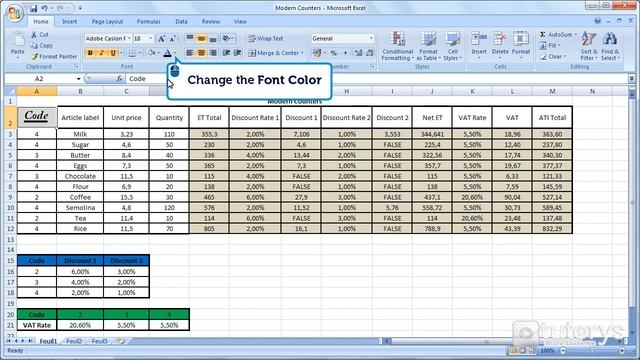The image size is (640, 360).
Task: Click the Sort & Filter button
Action: (x=589, y=46)
